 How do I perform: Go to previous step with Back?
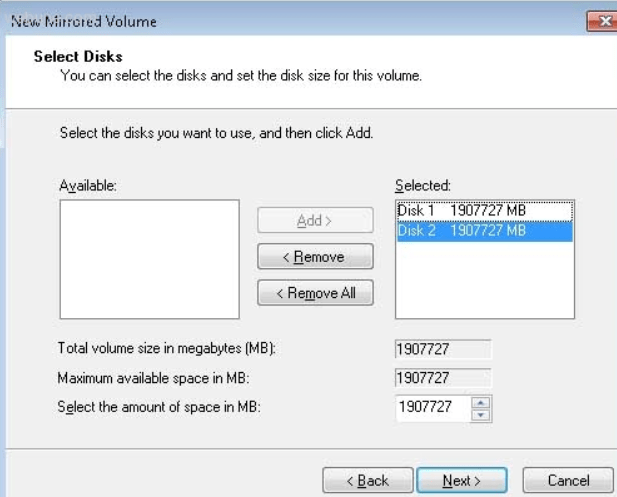pos(368,480)
